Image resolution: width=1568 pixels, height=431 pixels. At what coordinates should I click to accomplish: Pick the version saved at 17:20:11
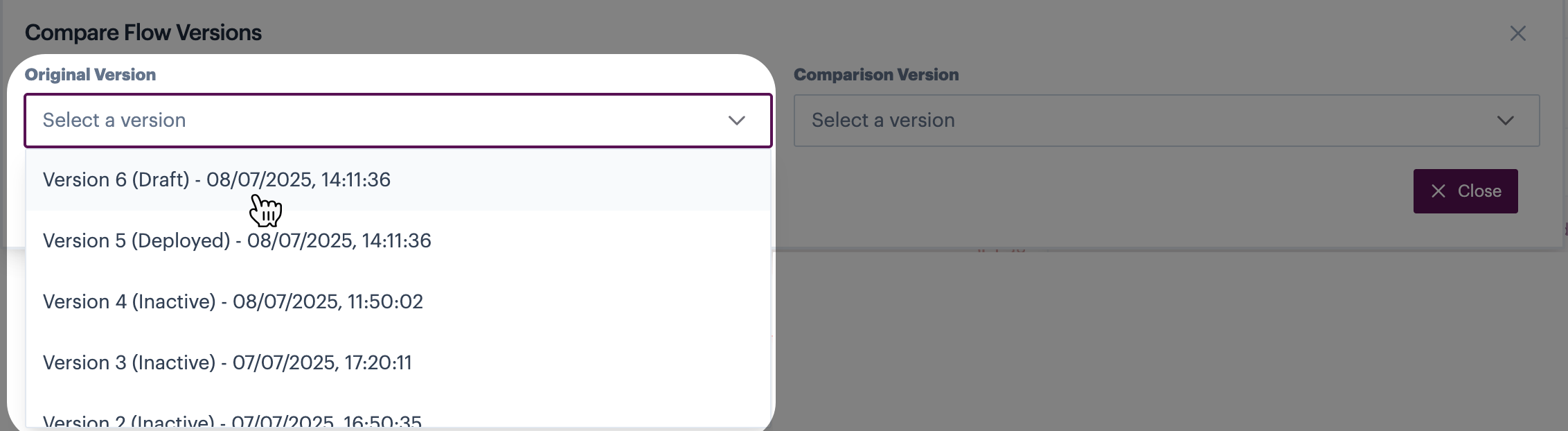click(x=227, y=363)
